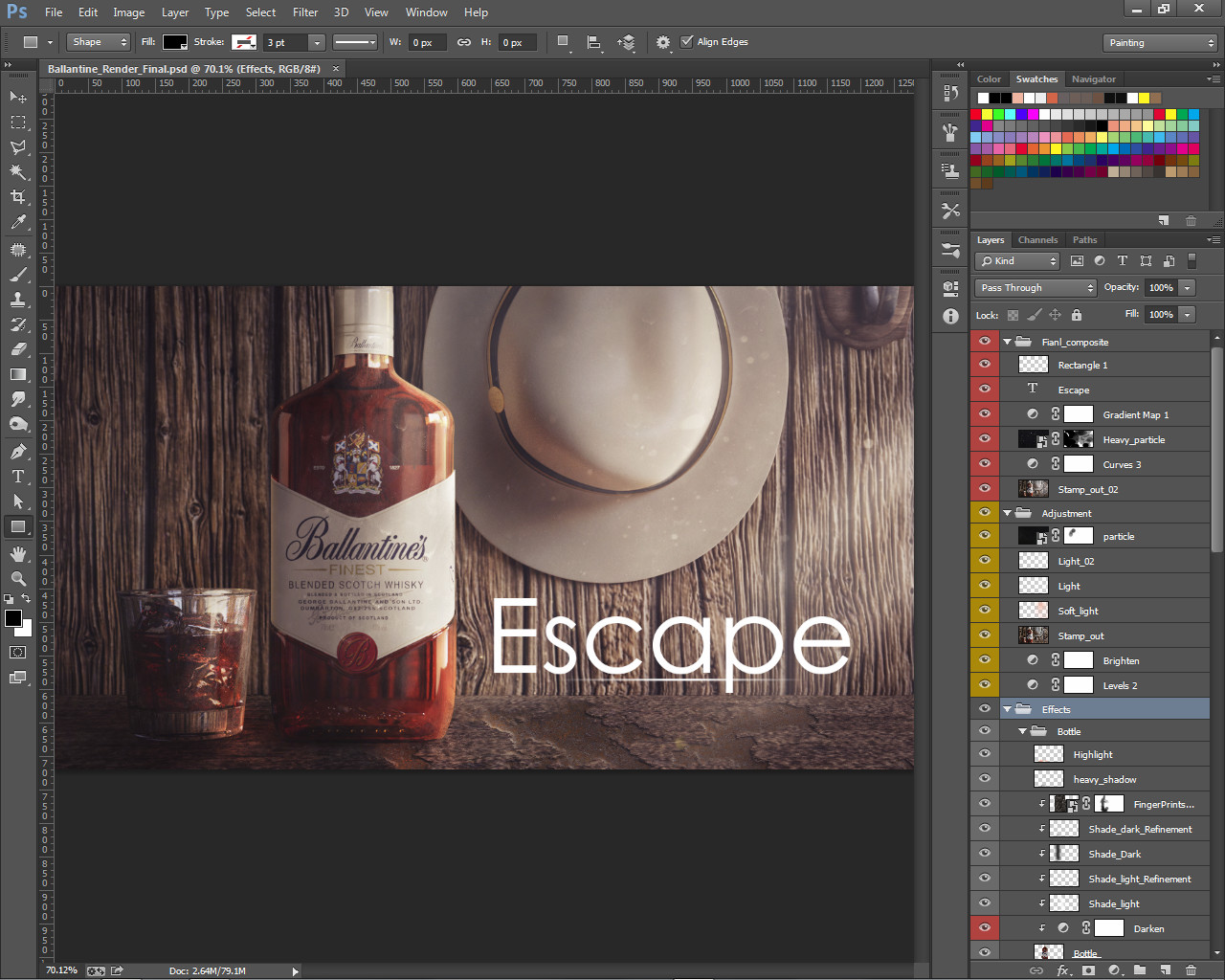Click the lock all layer icon

pos(1077,315)
